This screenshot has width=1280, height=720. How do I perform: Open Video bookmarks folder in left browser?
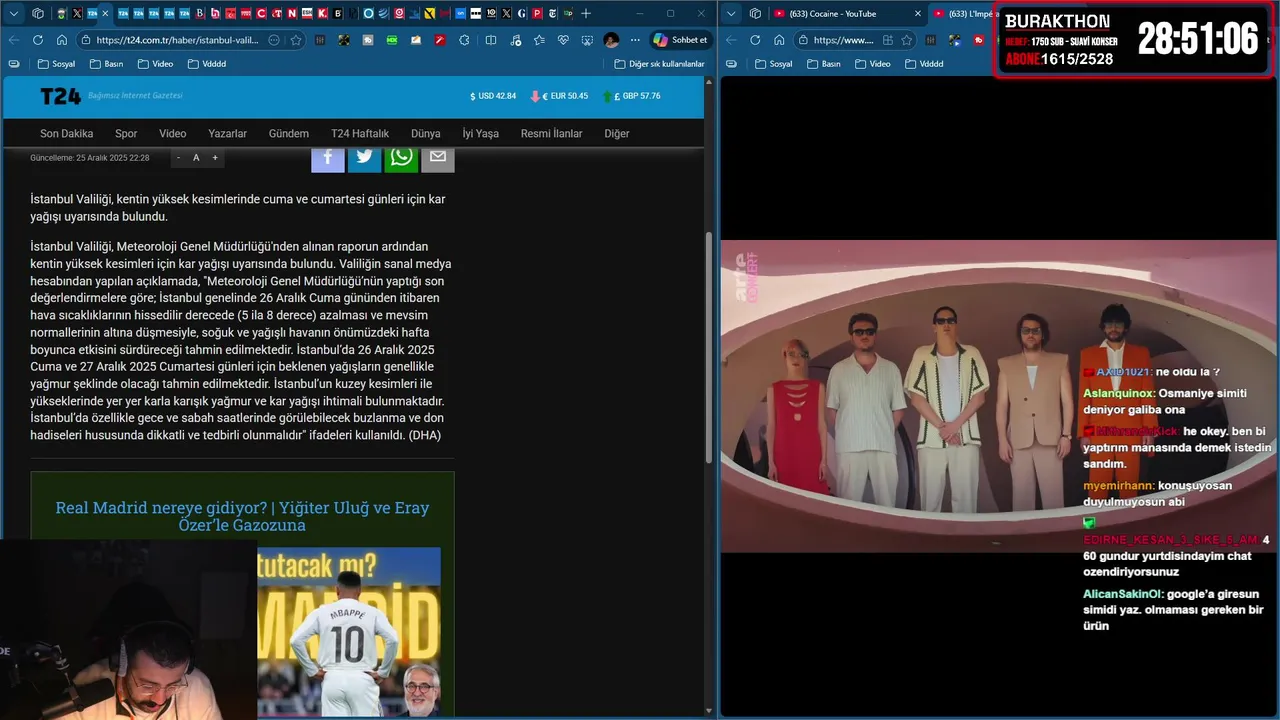tap(154, 63)
